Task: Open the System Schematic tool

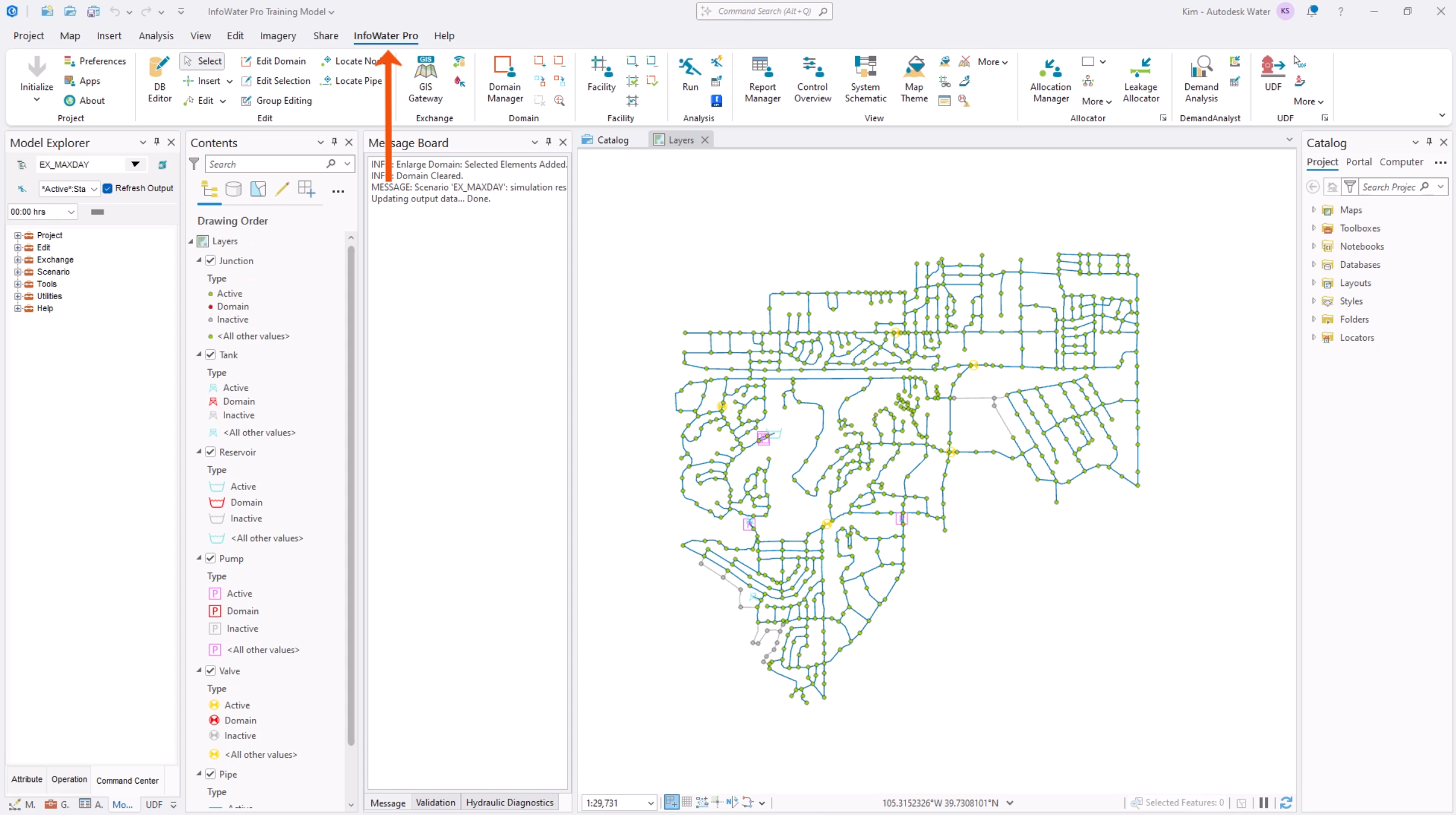Action: 865,78
